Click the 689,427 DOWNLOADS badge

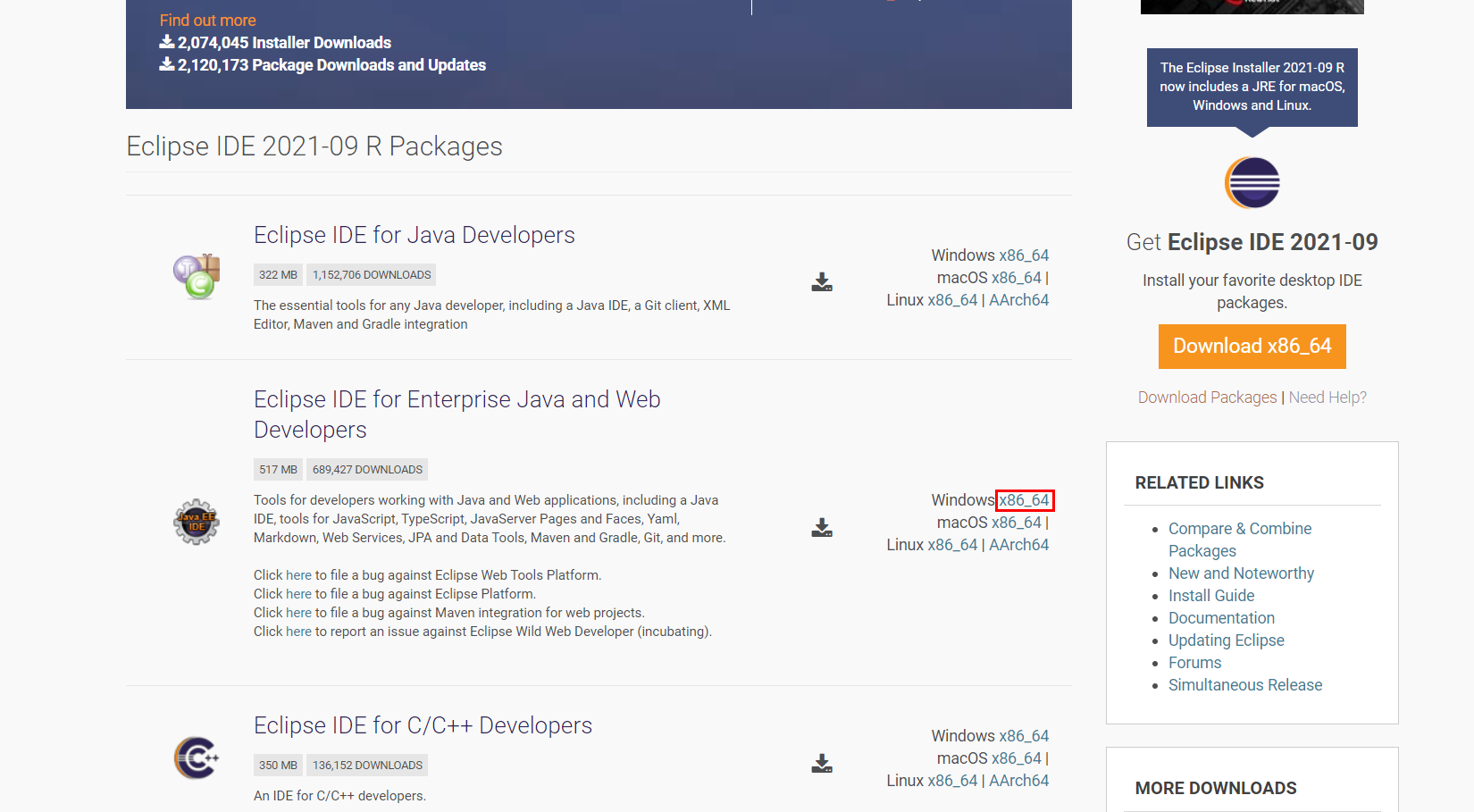click(367, 470)
